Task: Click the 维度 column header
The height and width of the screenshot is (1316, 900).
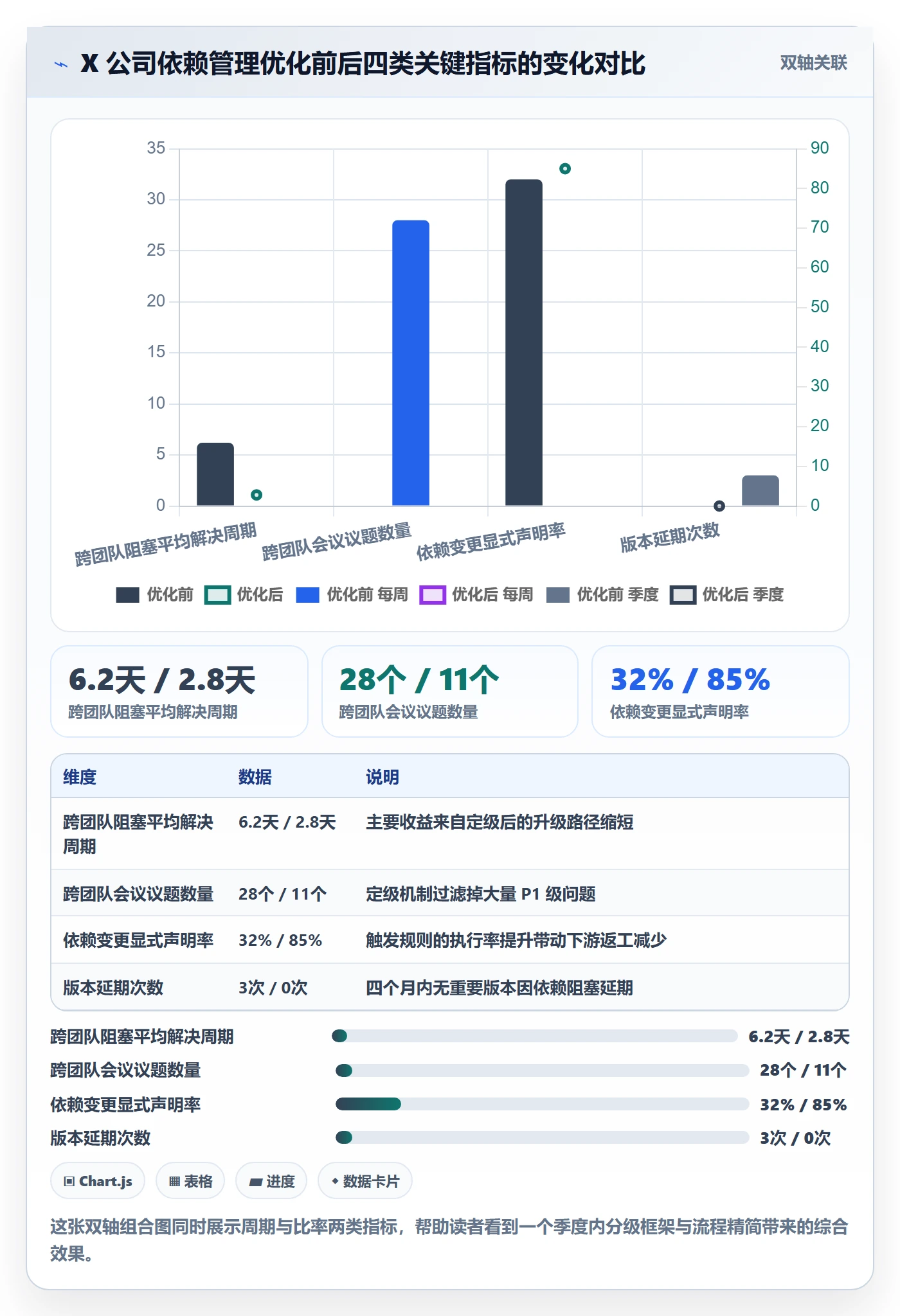Action: (80, 777)
